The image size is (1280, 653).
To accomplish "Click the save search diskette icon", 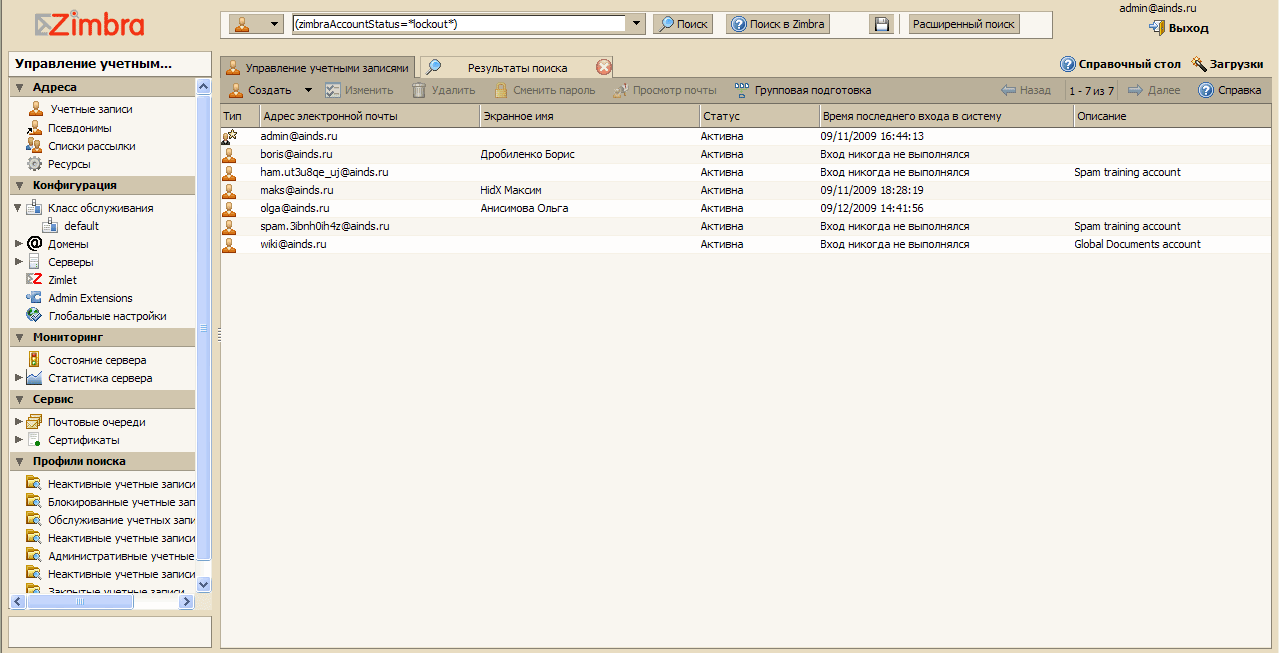I will point(880,24).
